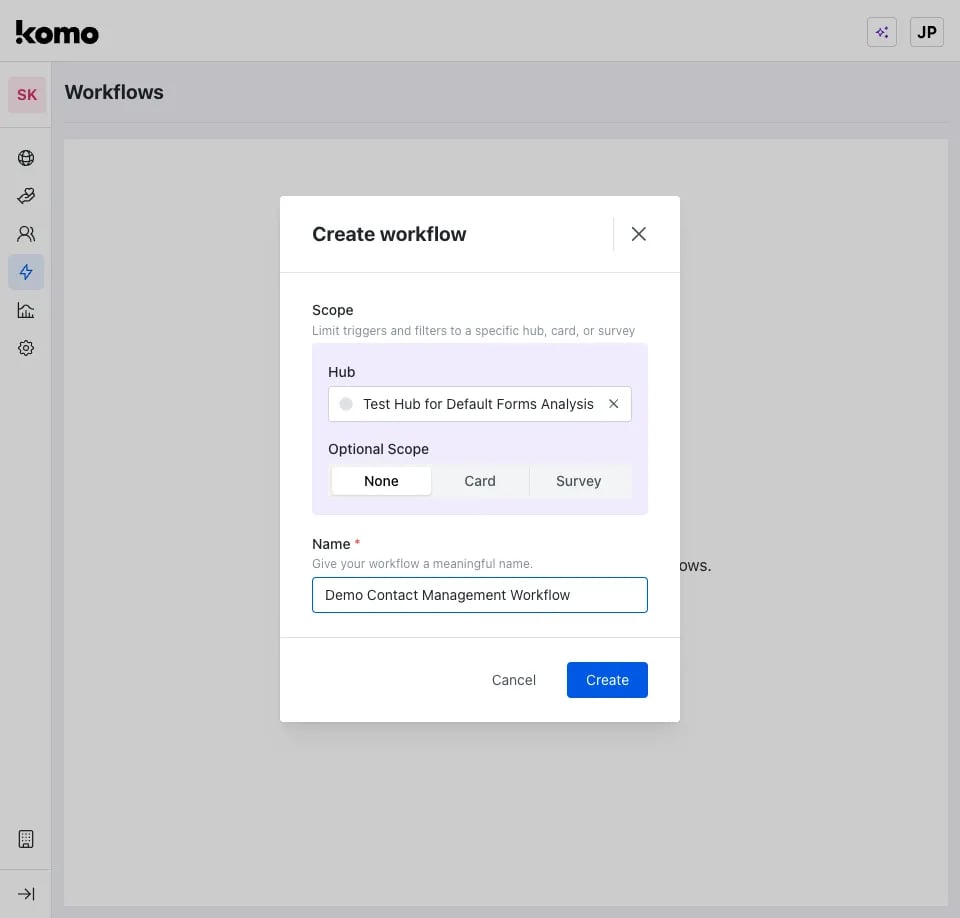Select the SK workspace avatar
The image size is (960, 918).
point(27,95)
